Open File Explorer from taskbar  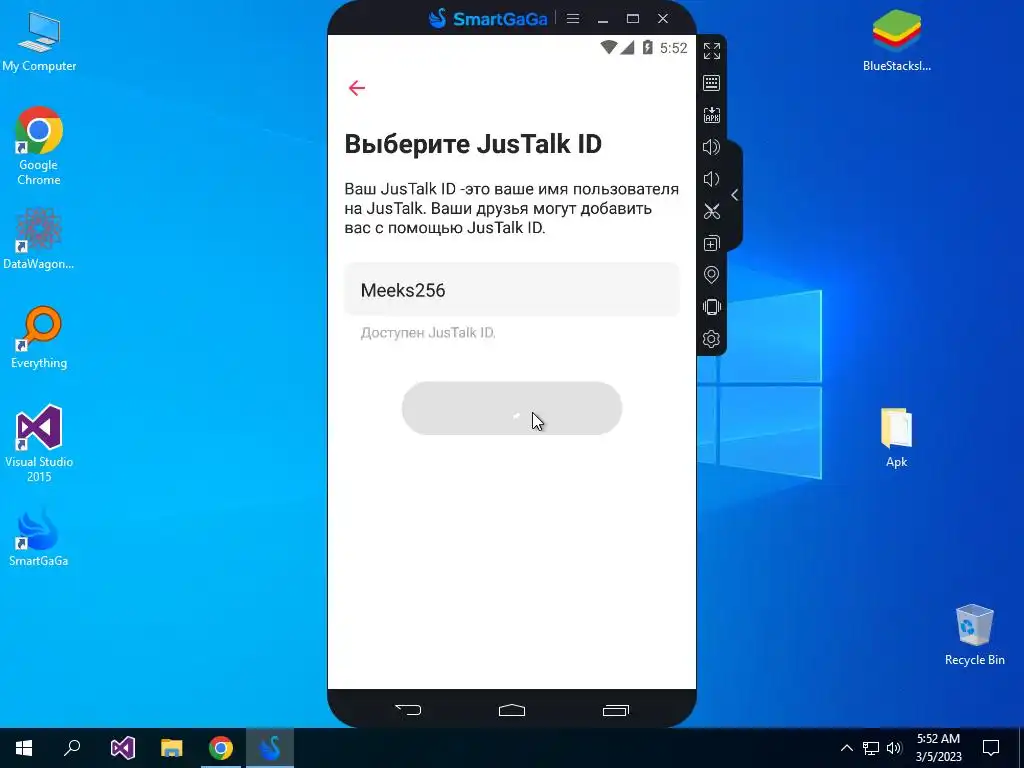[171, 748]
